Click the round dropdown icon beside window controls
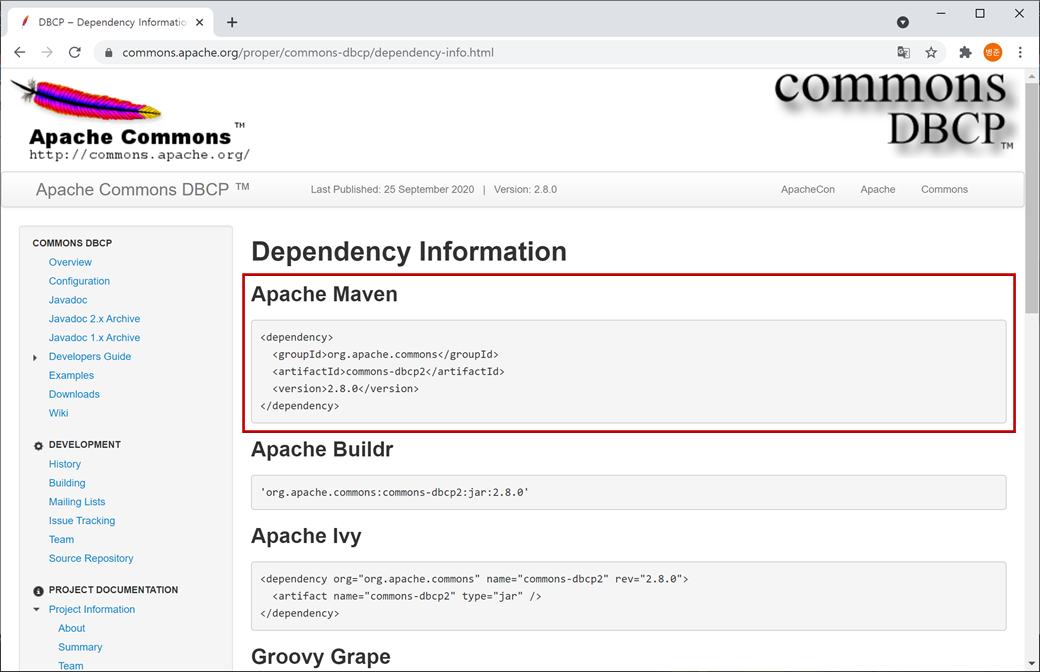 (x=903, y=23)
